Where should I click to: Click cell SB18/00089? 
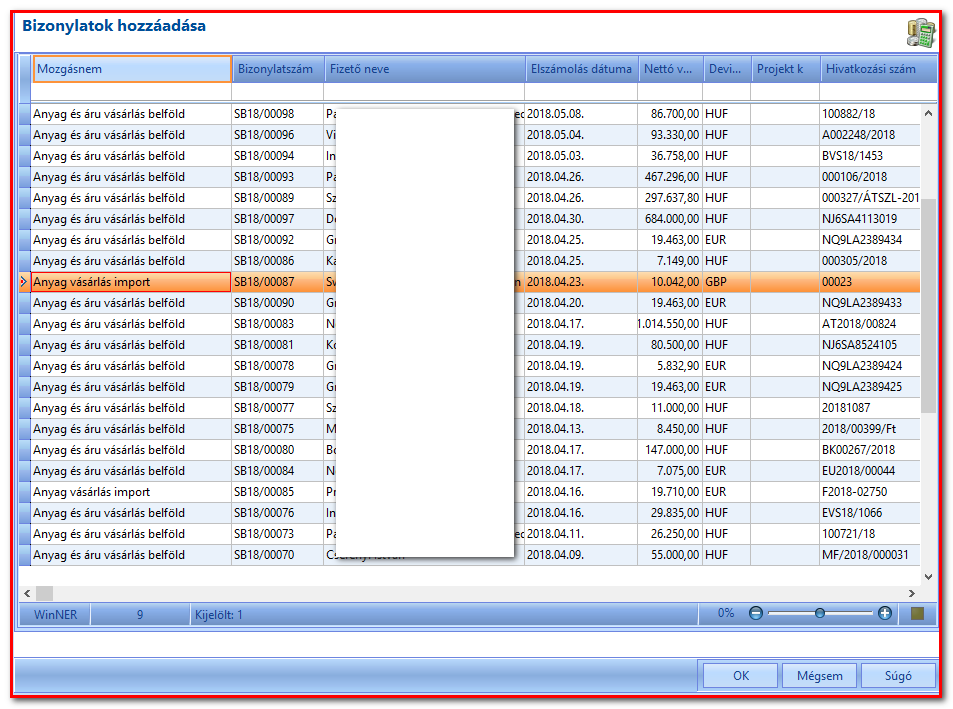click(x=277, y=198)
